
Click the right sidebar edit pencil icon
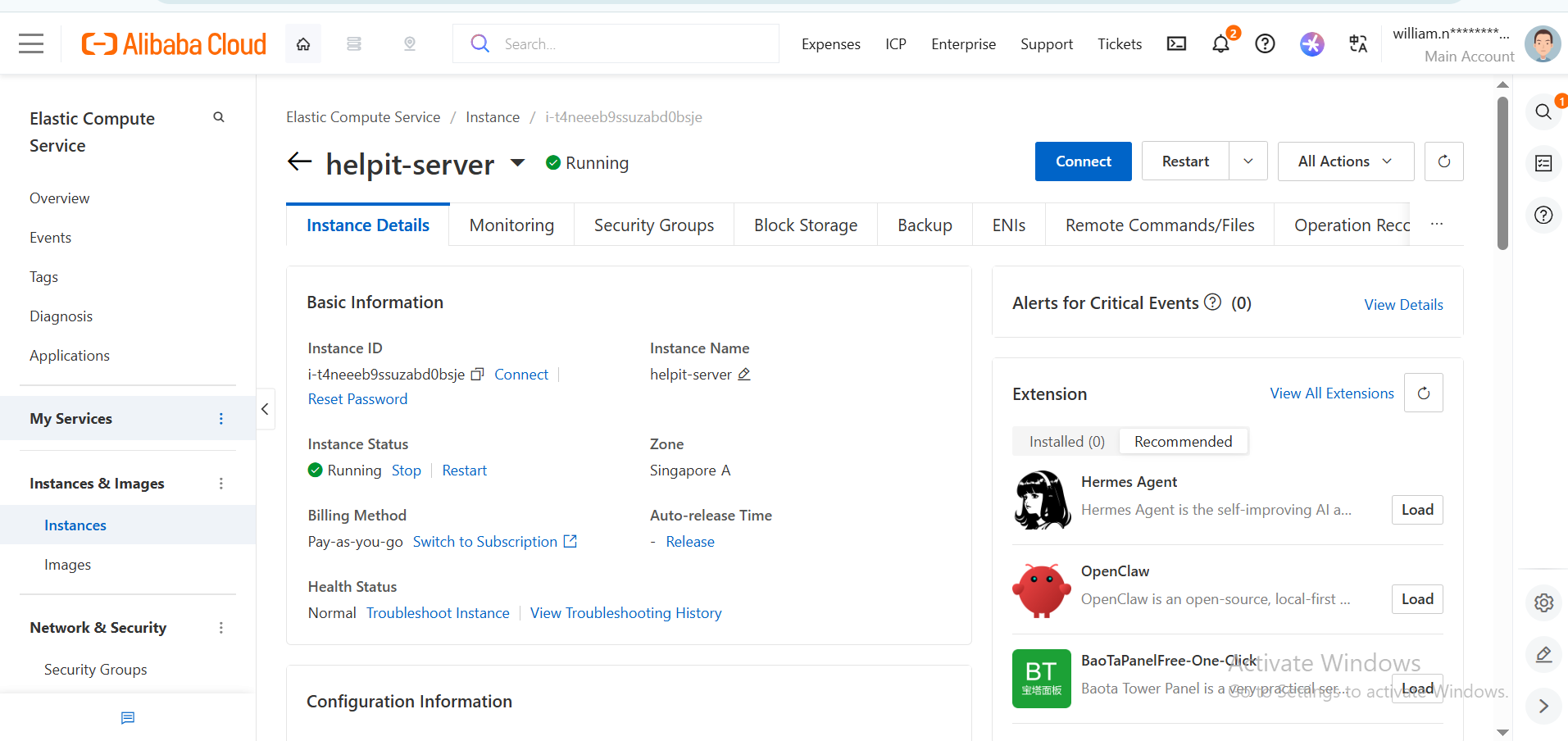pos(1543,654)
